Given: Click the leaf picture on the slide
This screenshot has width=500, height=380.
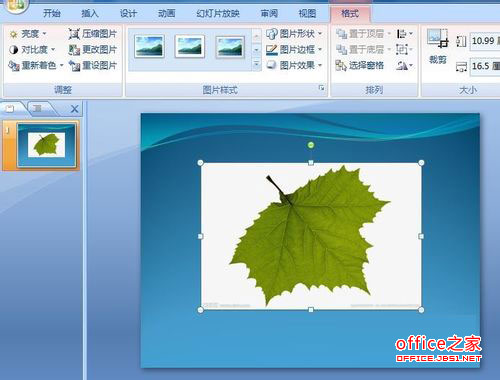Looking at the screenshot, I should (x=311, y=236).
